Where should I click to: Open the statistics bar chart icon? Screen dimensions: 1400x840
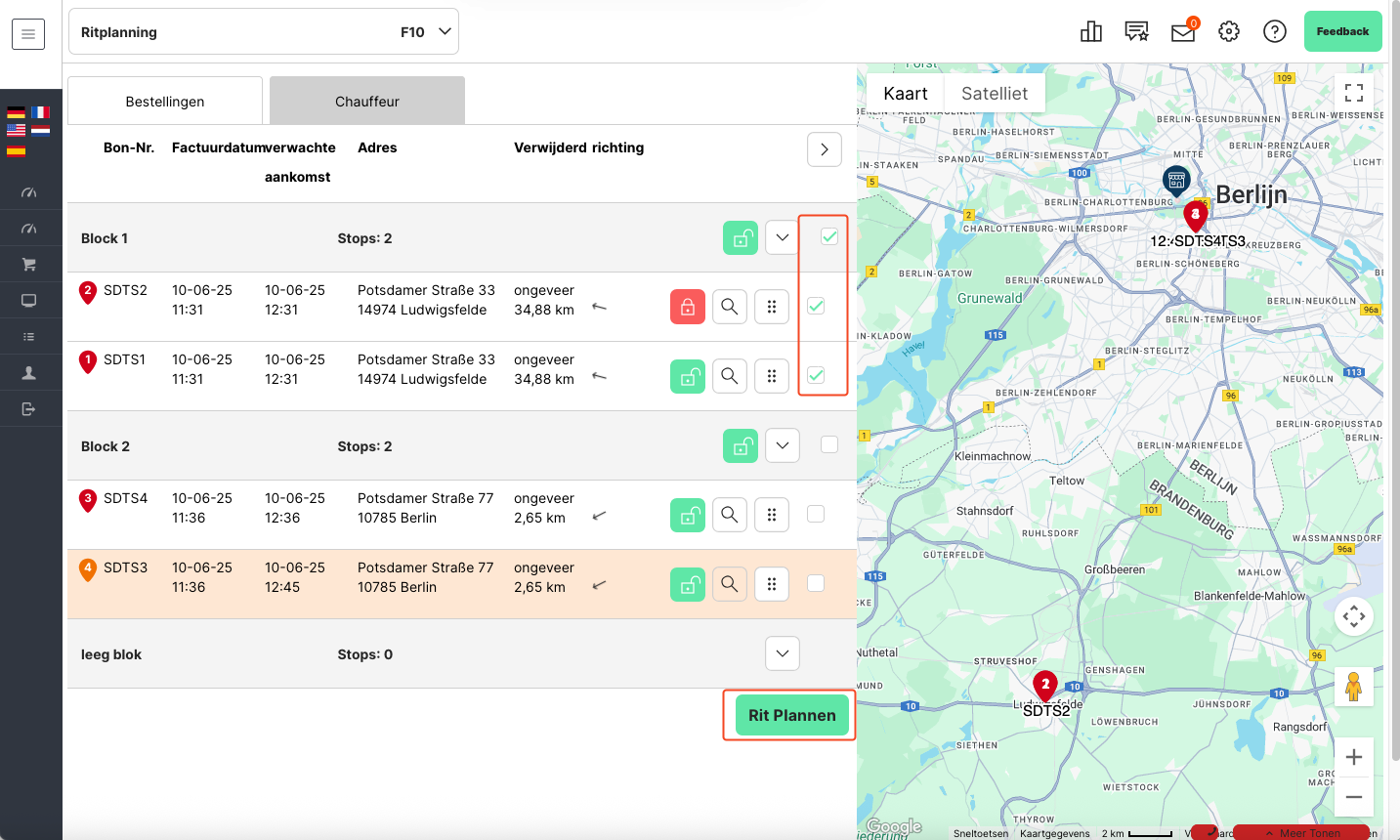(x=1091, y=31)
